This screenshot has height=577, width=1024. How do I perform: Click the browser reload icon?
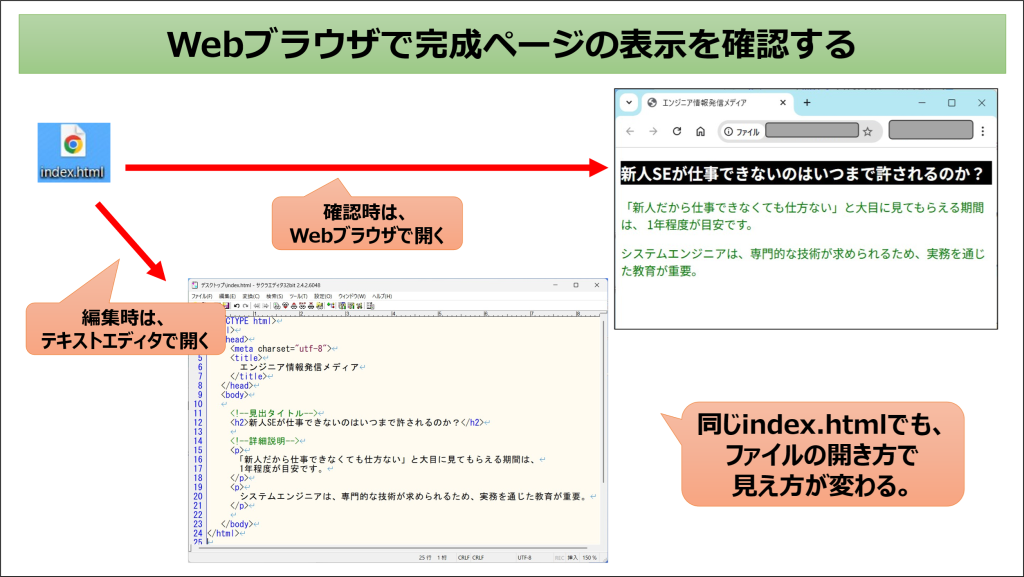(x=677, y=131)
